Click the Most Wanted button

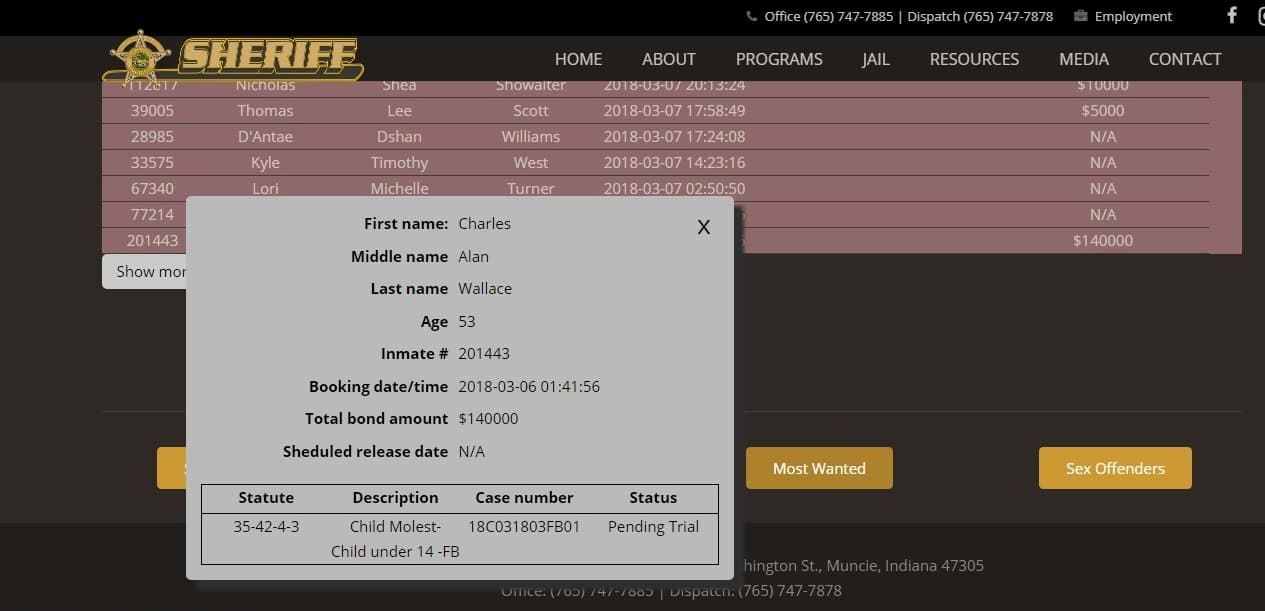point(819,468)
